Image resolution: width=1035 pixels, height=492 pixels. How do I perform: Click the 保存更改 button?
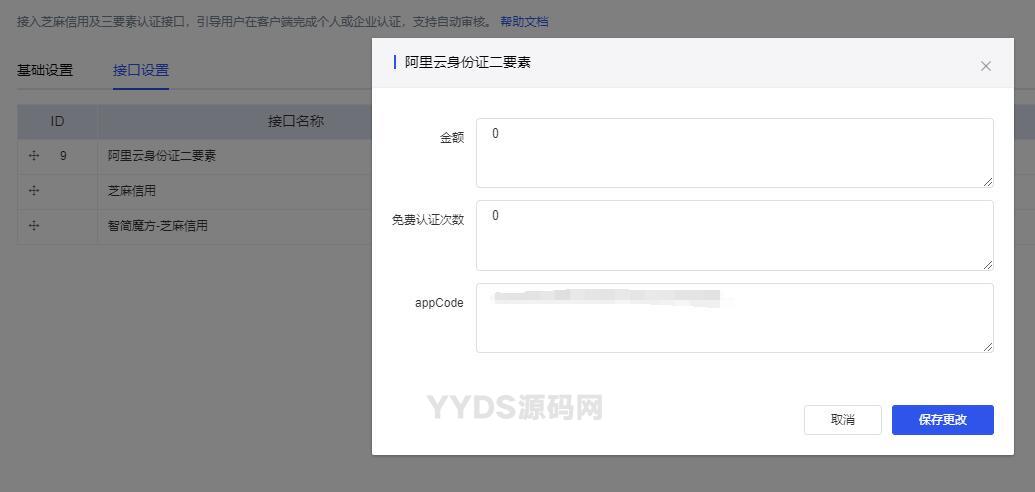click(x=942, y=420)
